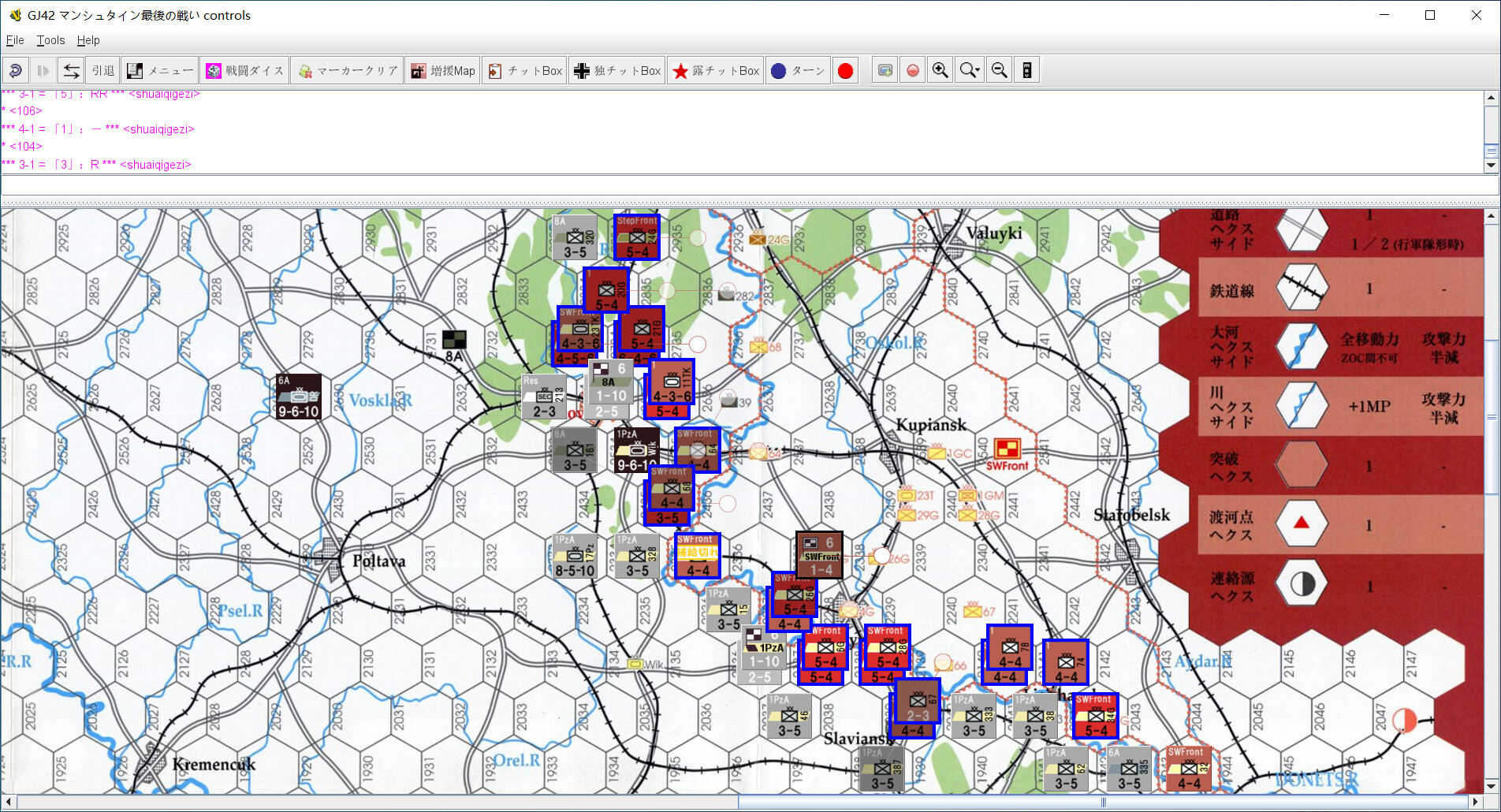Open the メニュー toolbar button
The height and width of the screenshot is (812, 1501).
pyautogui.click(x=161, y=71)
